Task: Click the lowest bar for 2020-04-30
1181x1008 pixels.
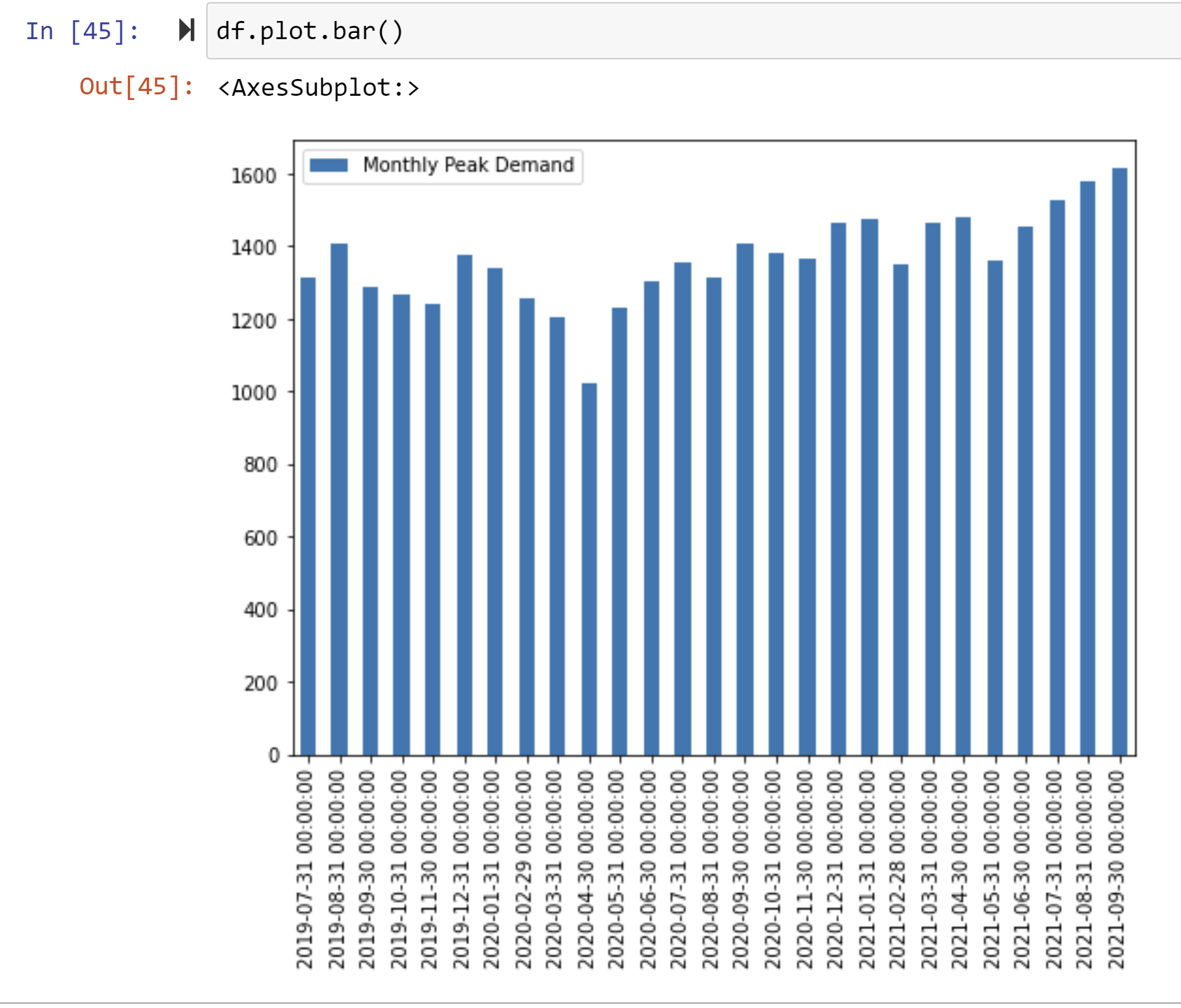Action: pyautogui.click(x=589, y=569)
